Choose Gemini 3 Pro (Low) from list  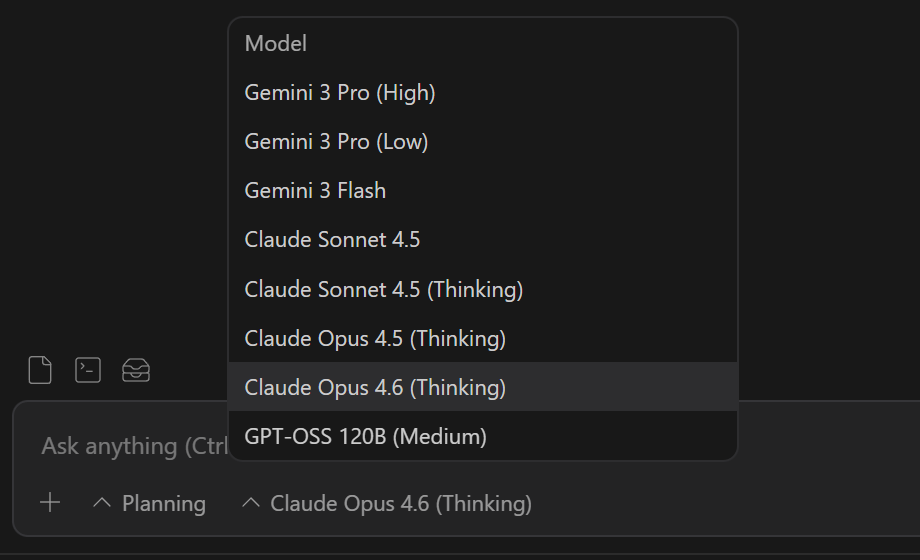(336, 142)
